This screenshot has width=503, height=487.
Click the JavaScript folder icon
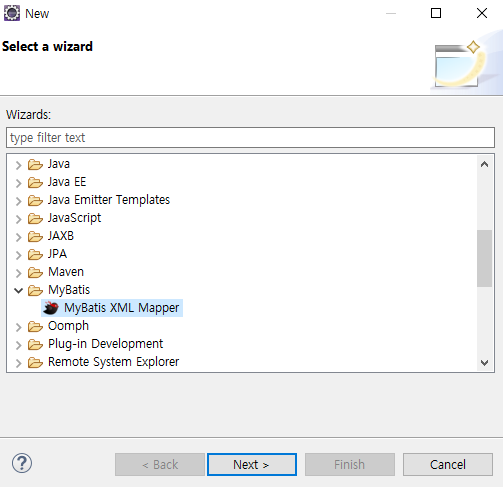click(x=35, y=218)
